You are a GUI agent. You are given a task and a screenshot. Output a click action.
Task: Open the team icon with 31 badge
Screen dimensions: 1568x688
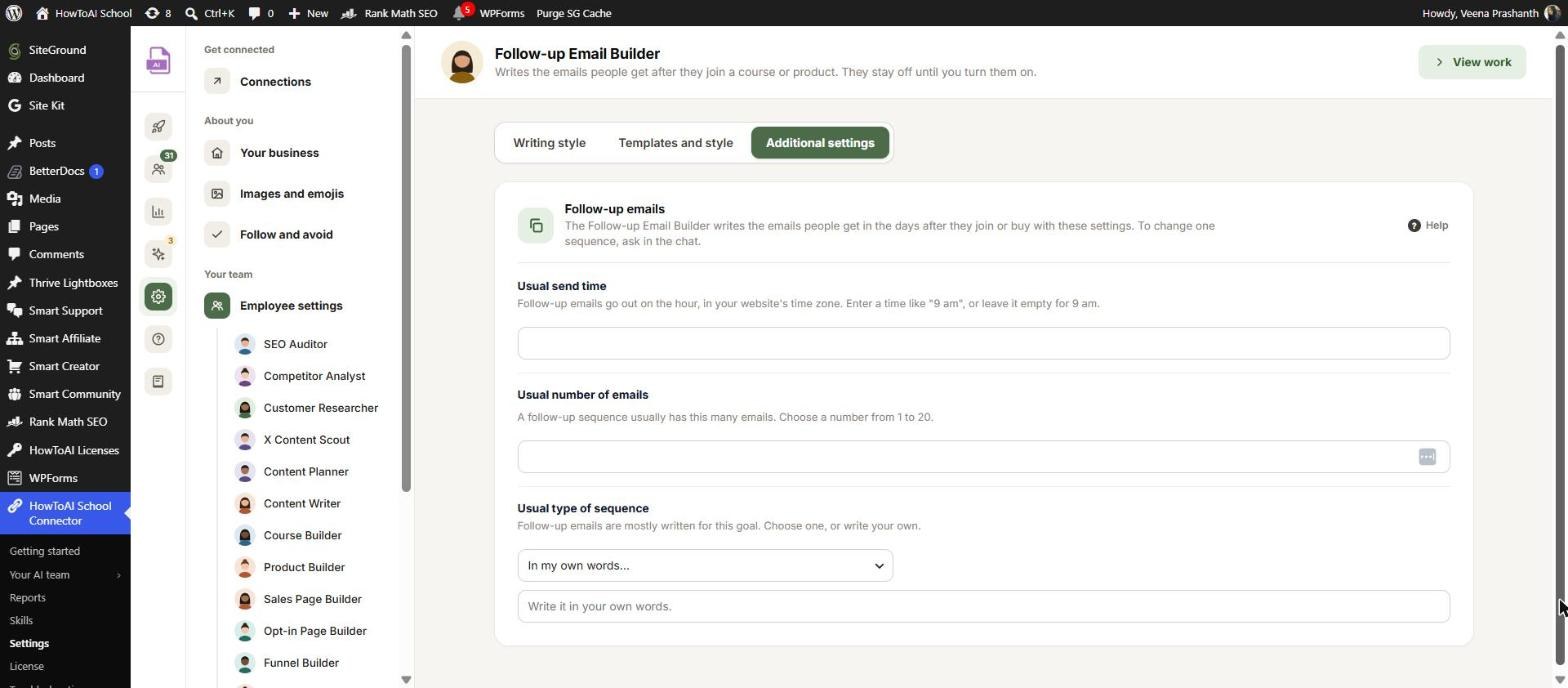point(158,169)
